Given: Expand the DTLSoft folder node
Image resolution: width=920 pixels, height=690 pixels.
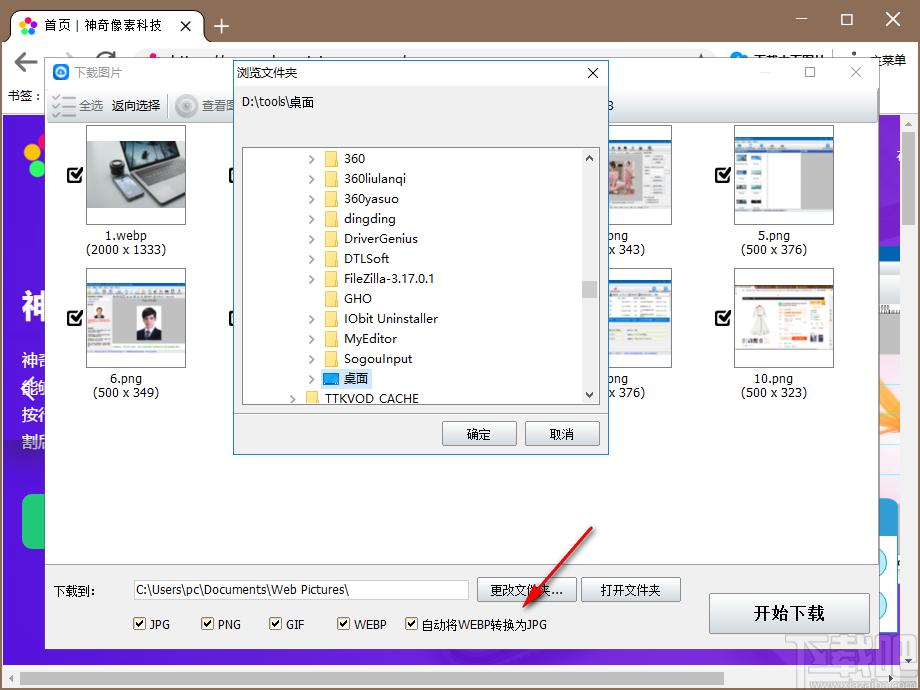Looking at the screenshot, I should [312, 259].
